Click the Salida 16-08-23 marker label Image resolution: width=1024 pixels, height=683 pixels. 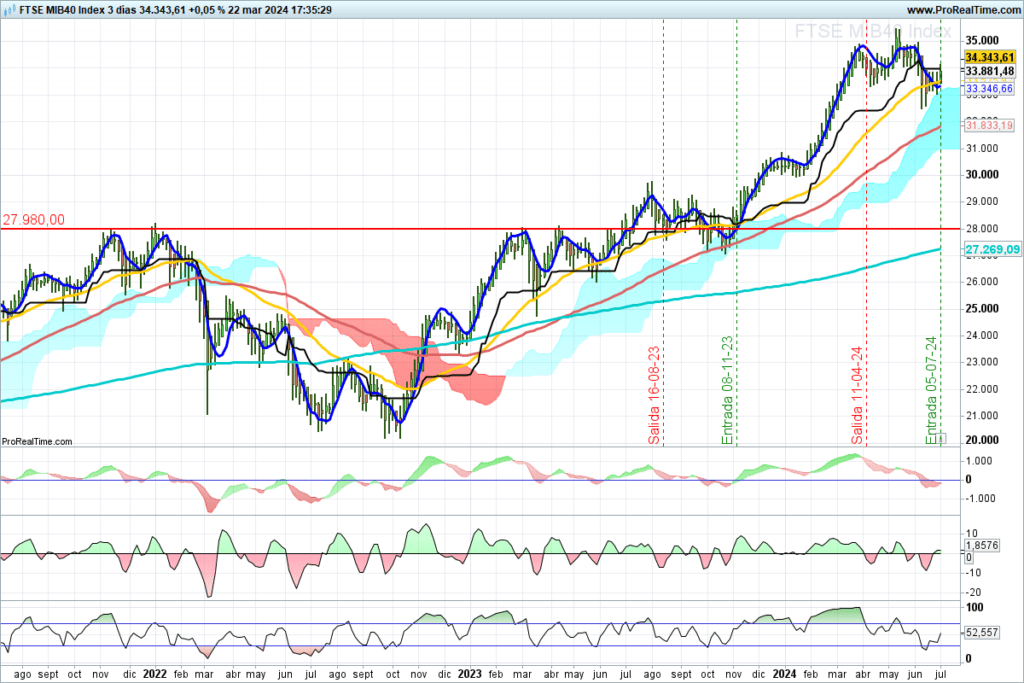654,395
